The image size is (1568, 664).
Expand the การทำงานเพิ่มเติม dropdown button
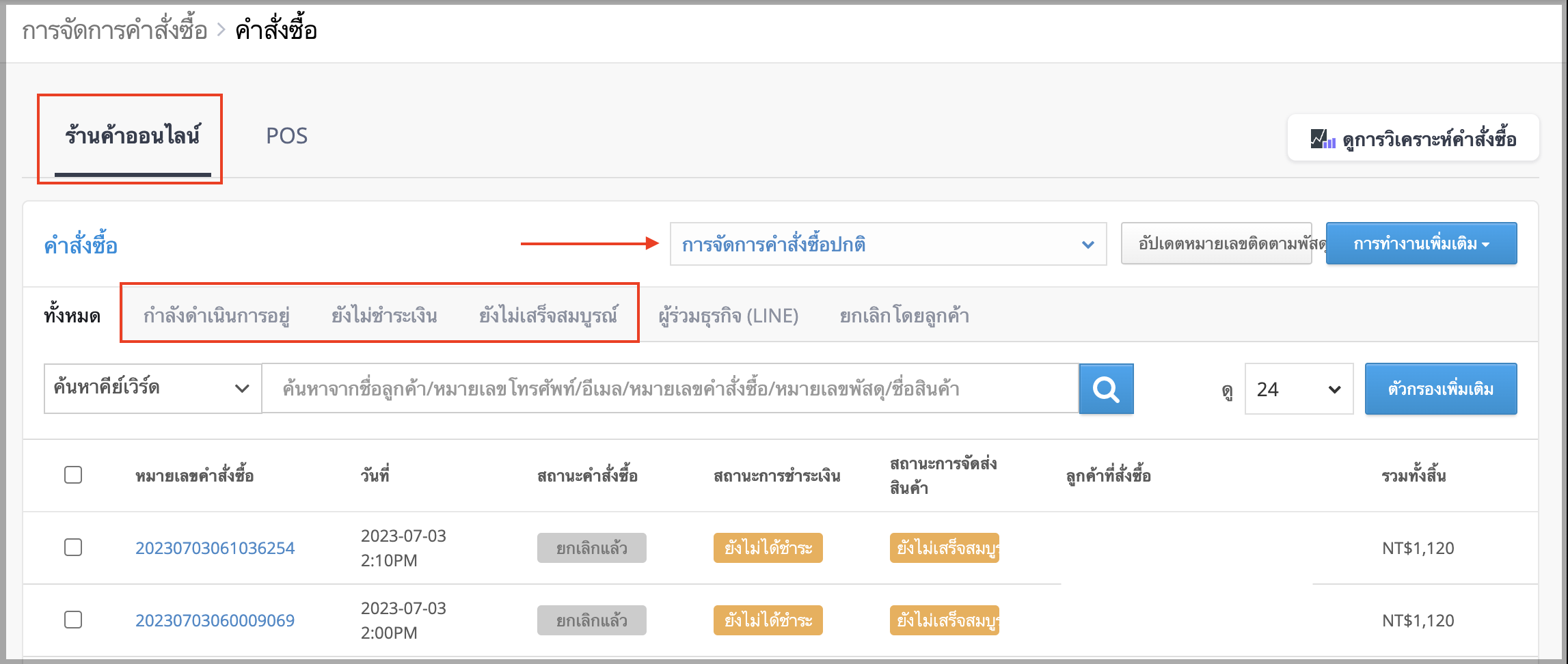1421,244
